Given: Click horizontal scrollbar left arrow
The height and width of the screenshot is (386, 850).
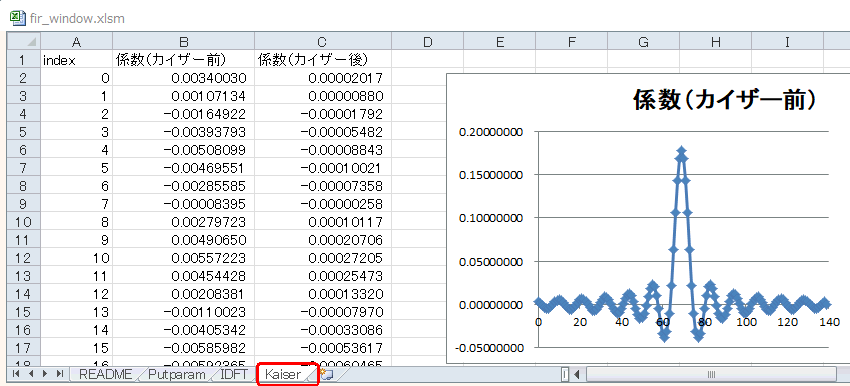Looking at the screenshot, I should click(x=577, y=374).
